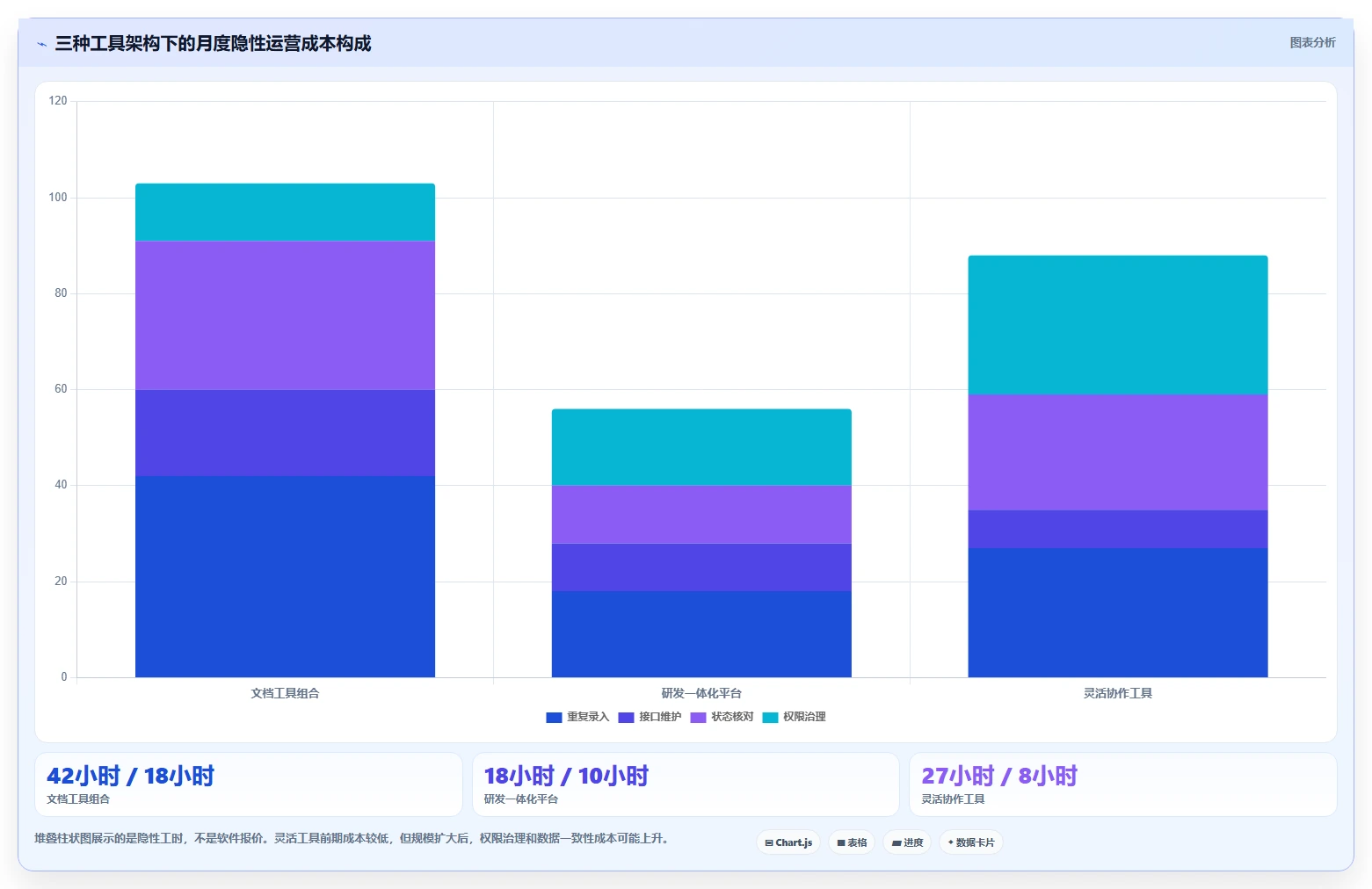Viewport: 1372px width, 889px height.
Task: Click the footnote text starting 堆叠柱状图展示
Action: point(353,838)
